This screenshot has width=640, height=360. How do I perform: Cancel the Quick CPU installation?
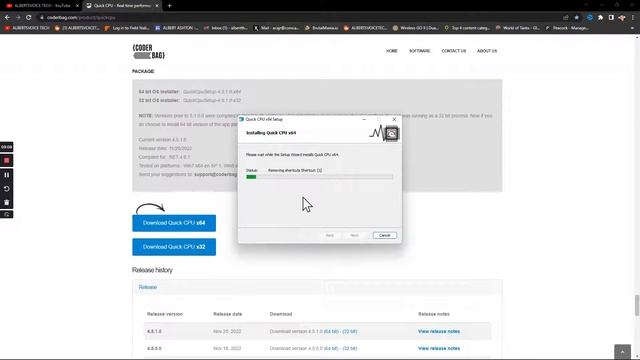(x=384, y=236)
